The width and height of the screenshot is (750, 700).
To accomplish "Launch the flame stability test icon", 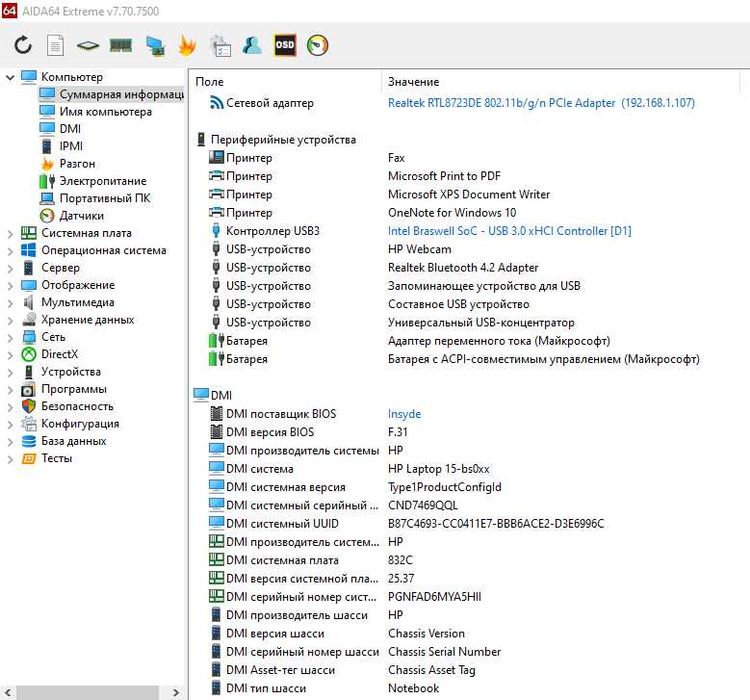I will pos(187,46).
